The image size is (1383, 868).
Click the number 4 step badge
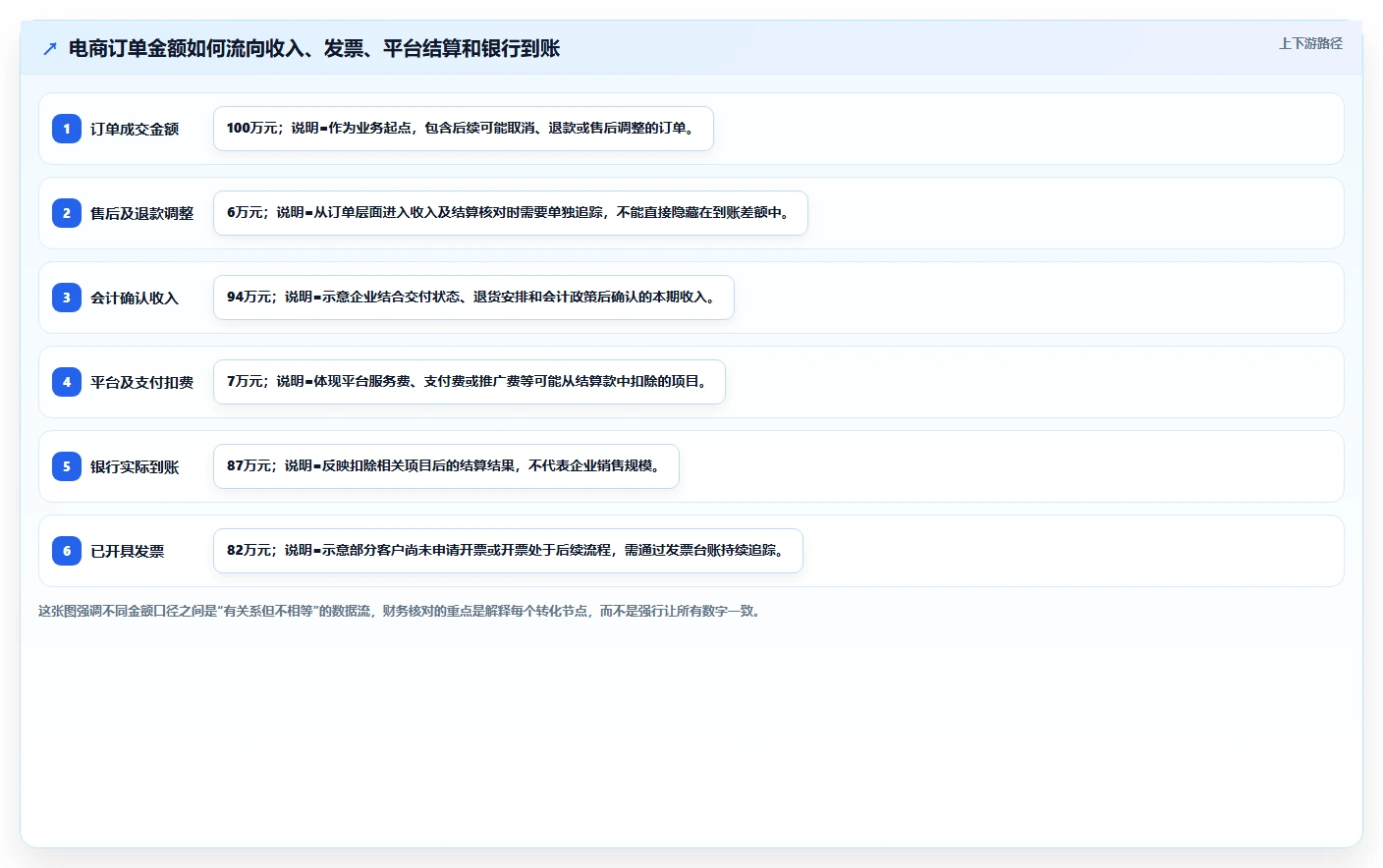click(67, 382)
